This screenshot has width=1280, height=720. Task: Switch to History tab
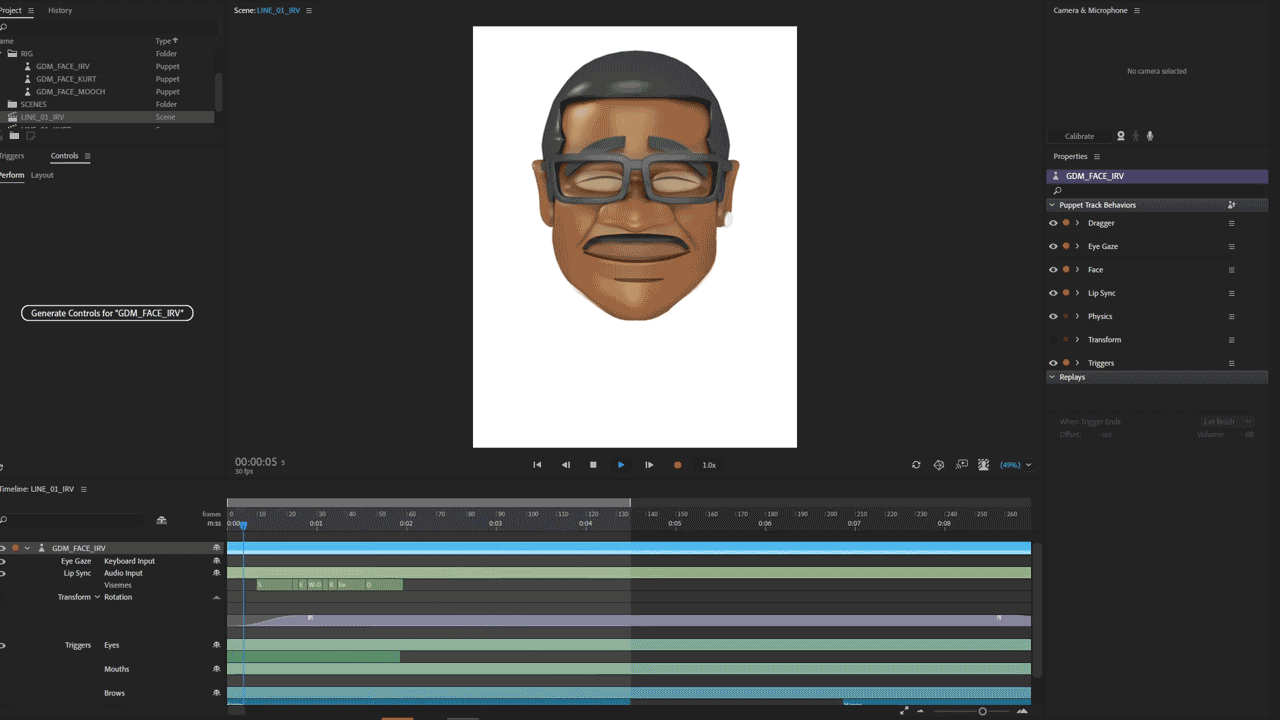[x=60, y=11]
